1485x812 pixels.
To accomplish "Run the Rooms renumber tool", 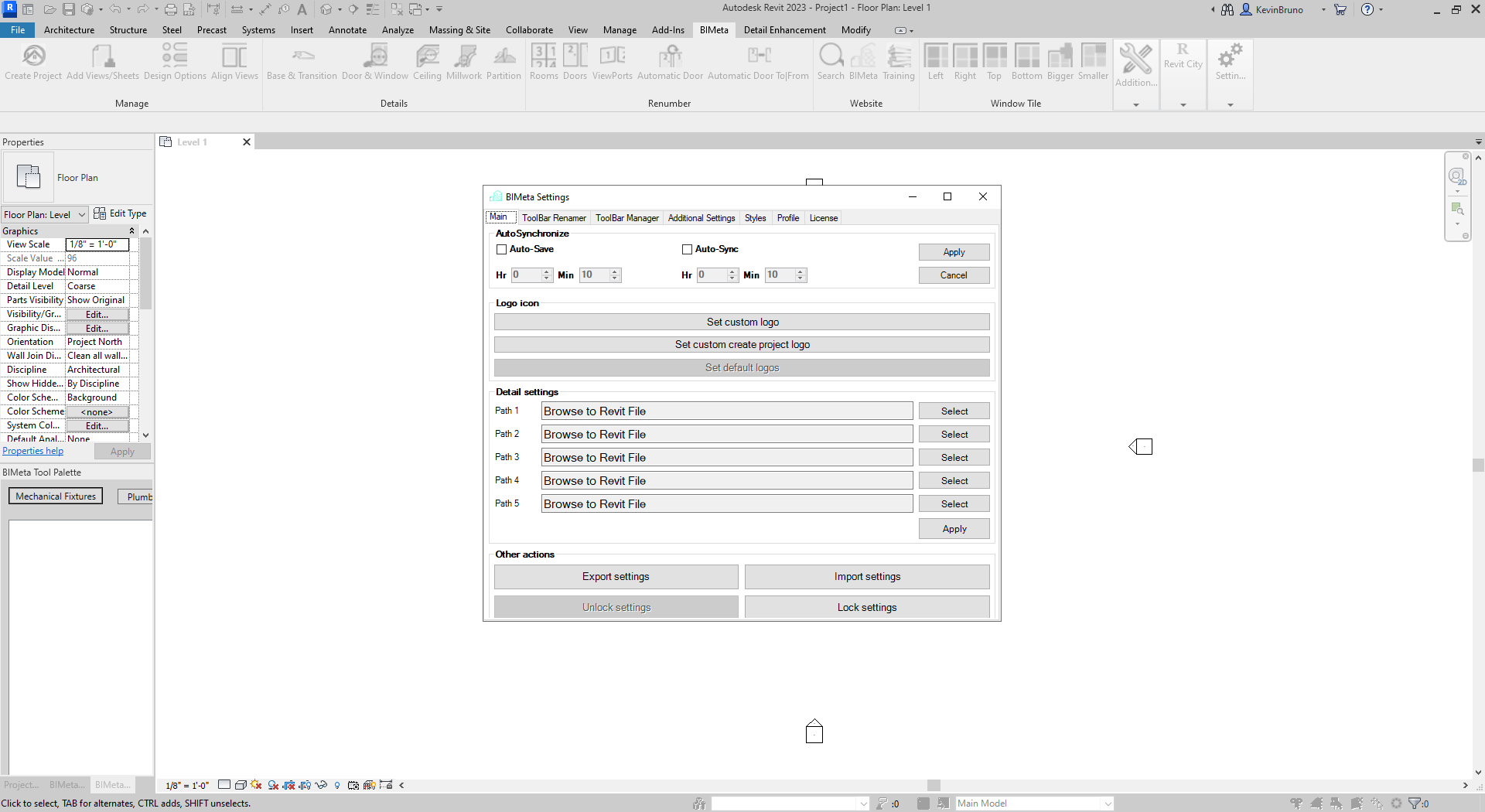I will pyautogui.click(x=544, y=62).
